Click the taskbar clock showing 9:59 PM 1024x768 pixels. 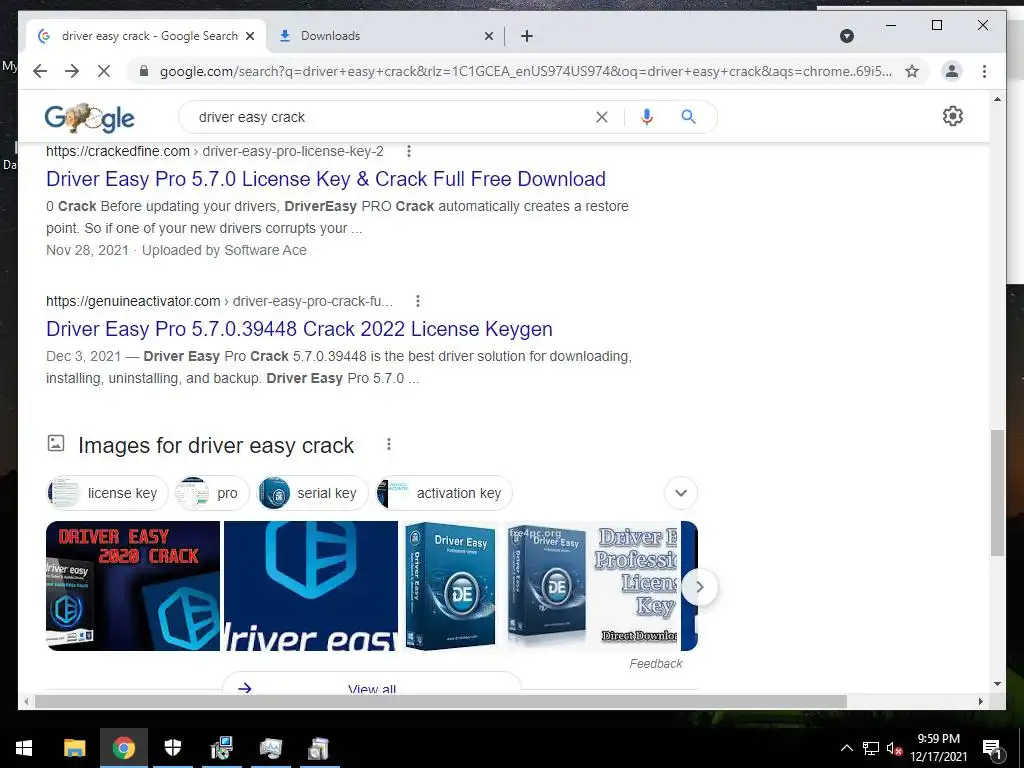938,748
